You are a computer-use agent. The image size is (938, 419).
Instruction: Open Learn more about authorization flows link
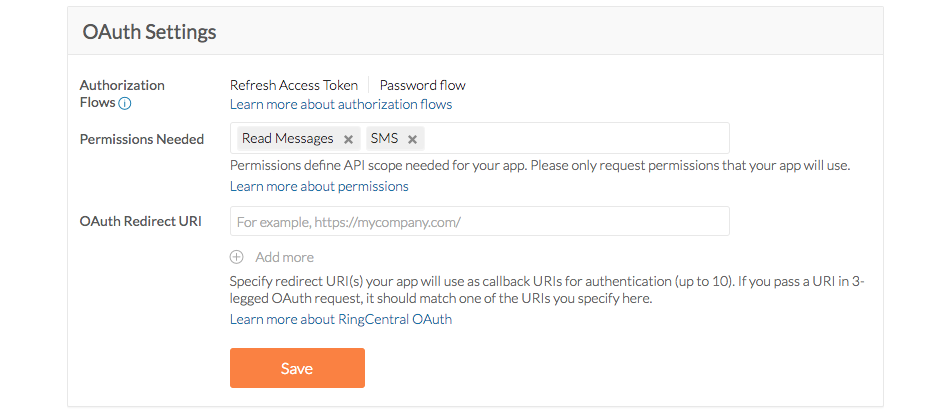(341, 104)
